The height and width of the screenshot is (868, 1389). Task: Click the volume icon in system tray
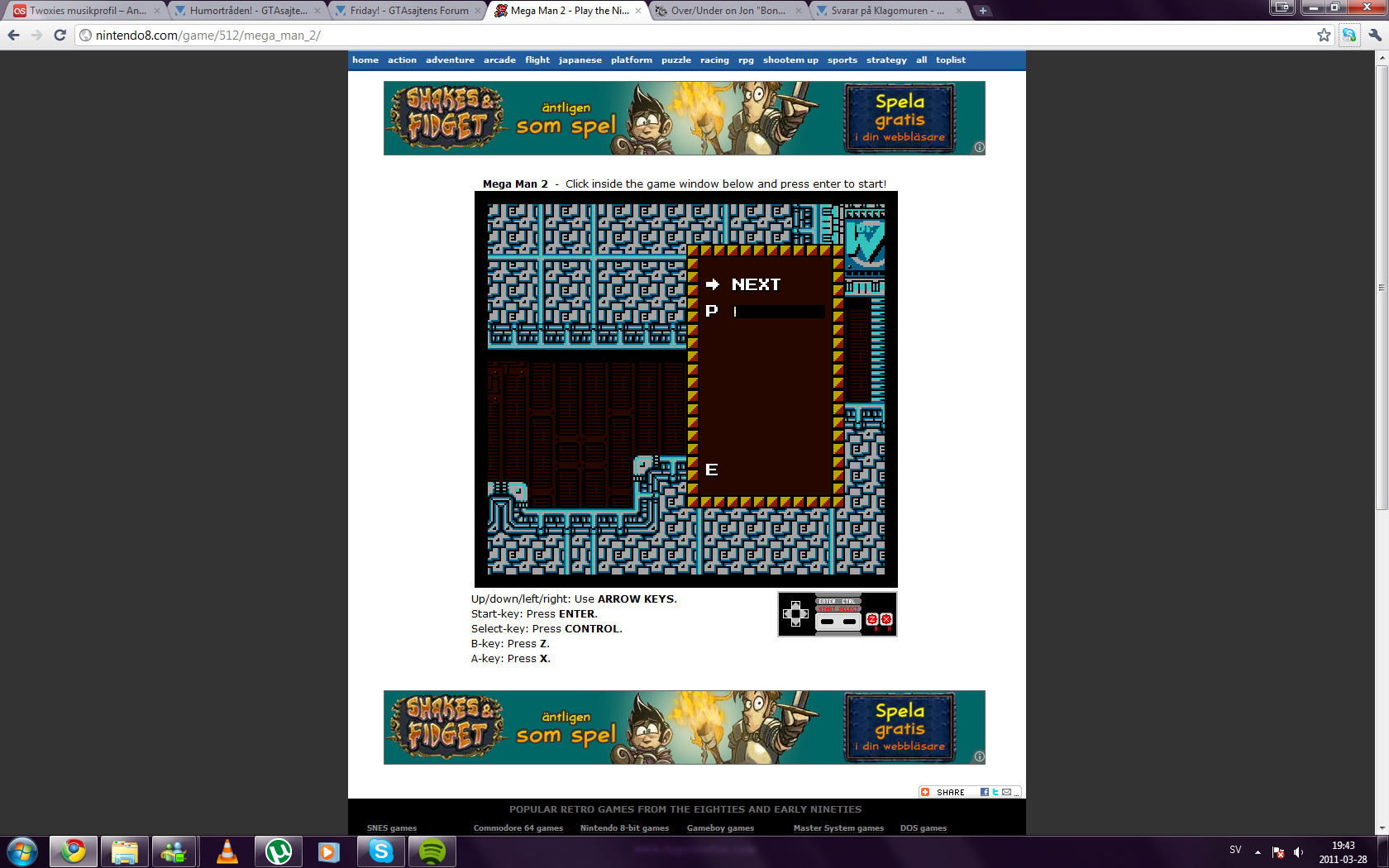click(1298, 852)
